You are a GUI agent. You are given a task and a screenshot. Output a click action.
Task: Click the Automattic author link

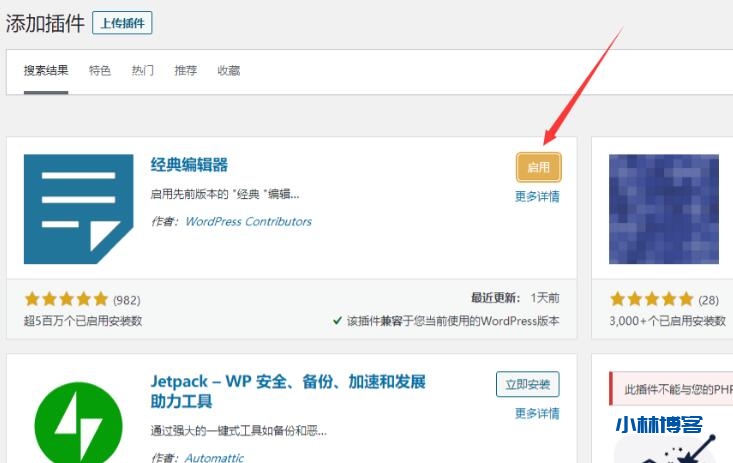[x=214, y=457]
